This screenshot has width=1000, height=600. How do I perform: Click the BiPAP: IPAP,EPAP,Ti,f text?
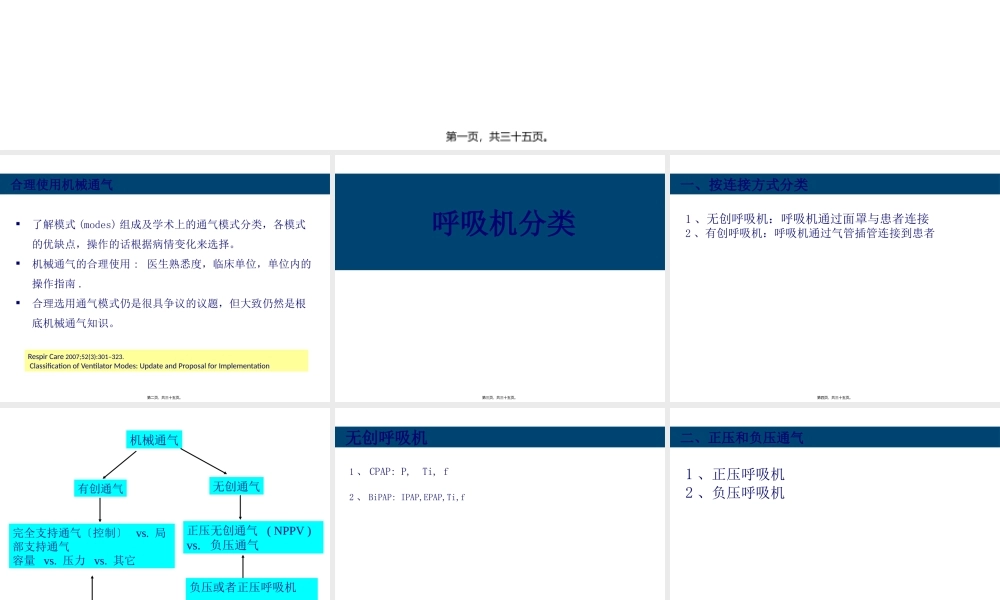click(x=407, y=496)
